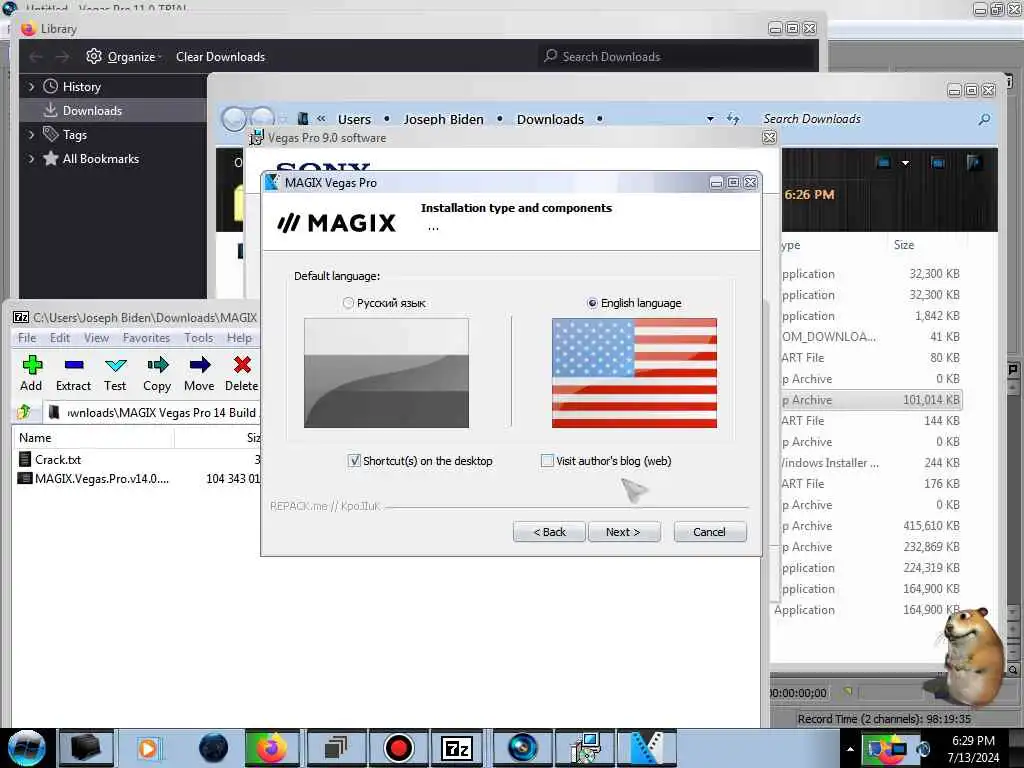Show hidden system tray icons
The image size is (1024, 768).
[850, 749]
